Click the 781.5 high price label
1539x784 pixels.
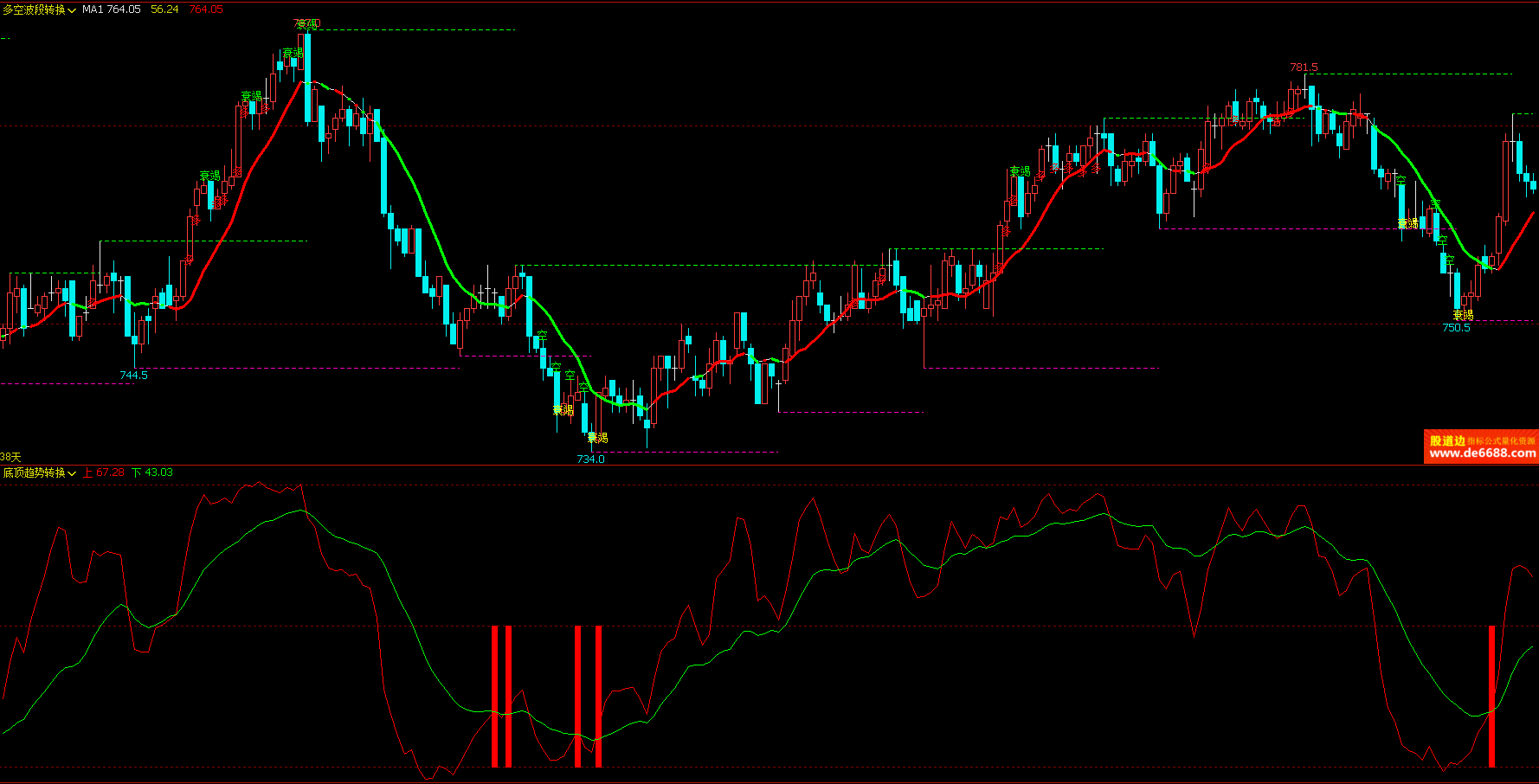pyautogui.click(x=1304, y=67)
